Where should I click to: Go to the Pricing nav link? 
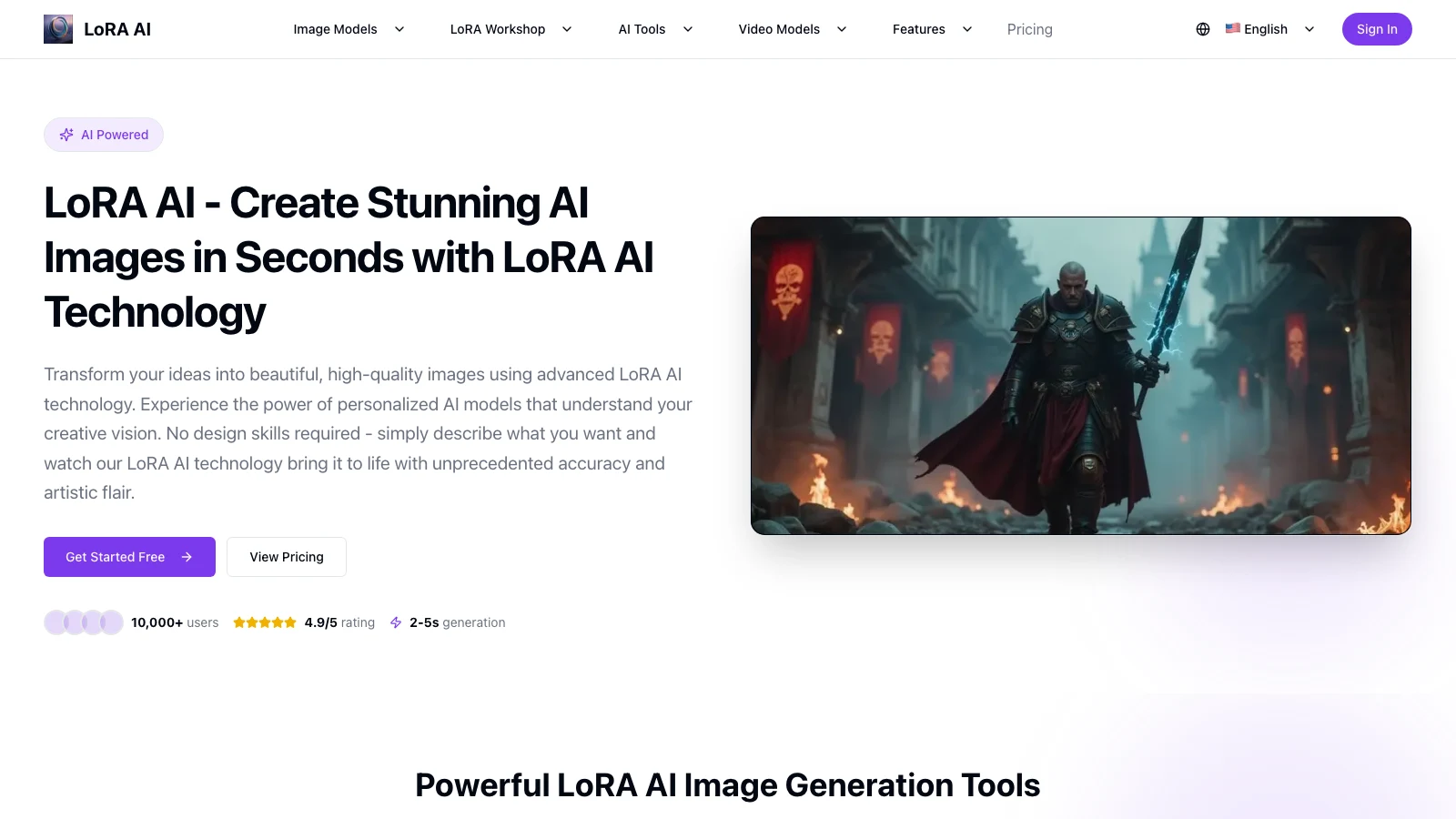[x=1030, y=29]
